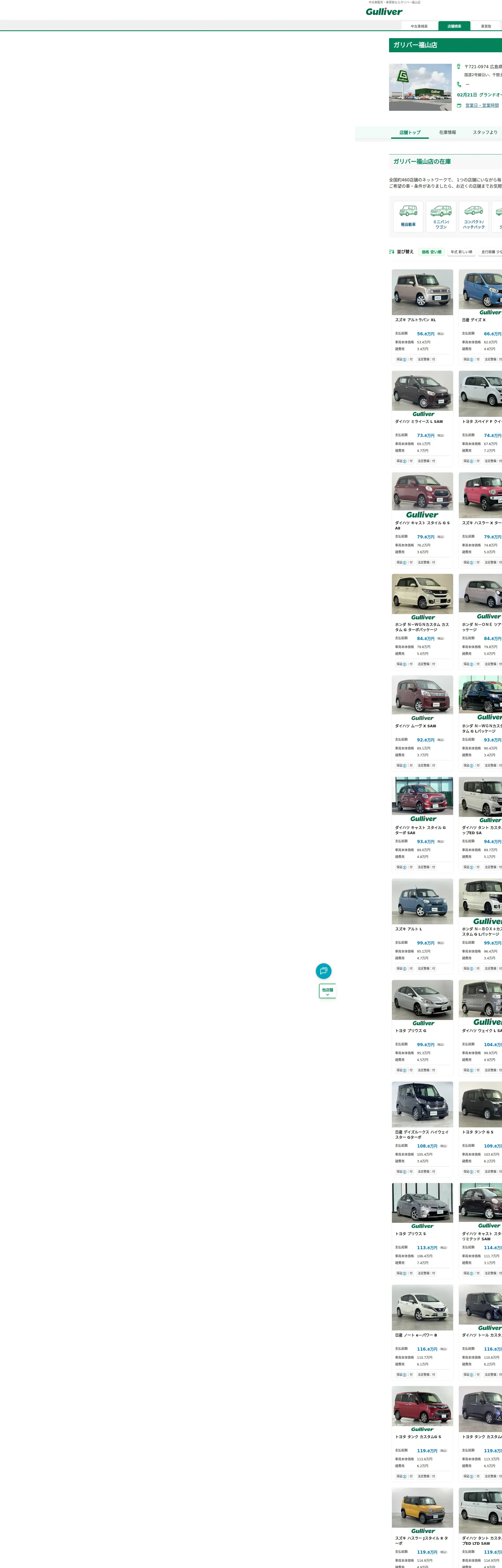502x1568 pixels.
Task: Open 保証 info icon on ミライース L SAIII card
Action: tap(404, 462)
